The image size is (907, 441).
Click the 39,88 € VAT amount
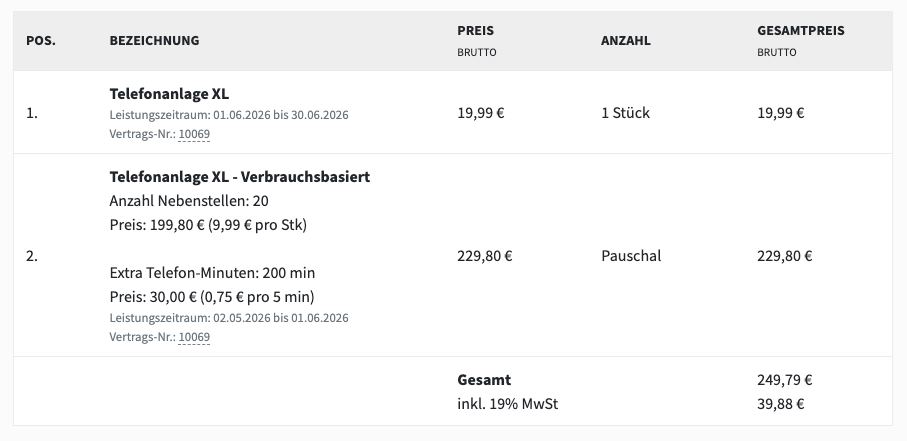click(781, 404)
